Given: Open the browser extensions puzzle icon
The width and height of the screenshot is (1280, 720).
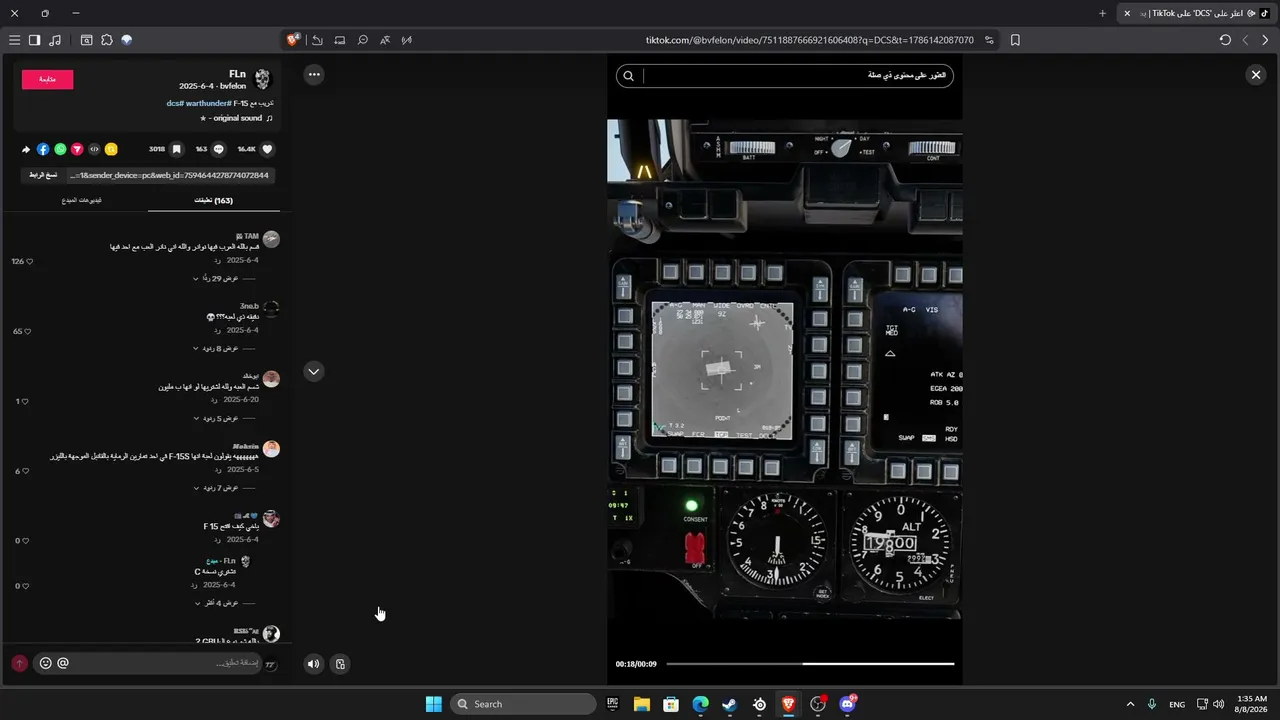Looking at the screenshot, I should (x=106, y=40).
